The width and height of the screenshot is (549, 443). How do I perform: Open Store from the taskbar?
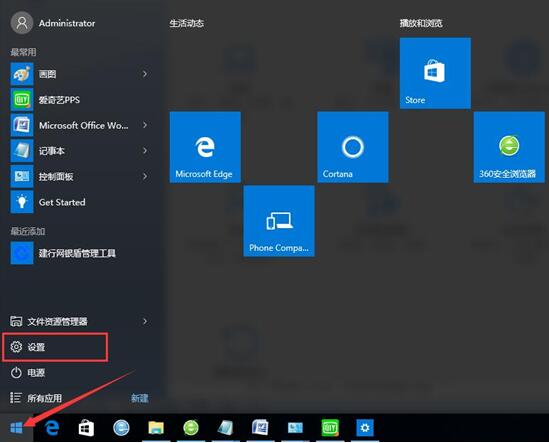pyautogui.click(x=86, y=428)
